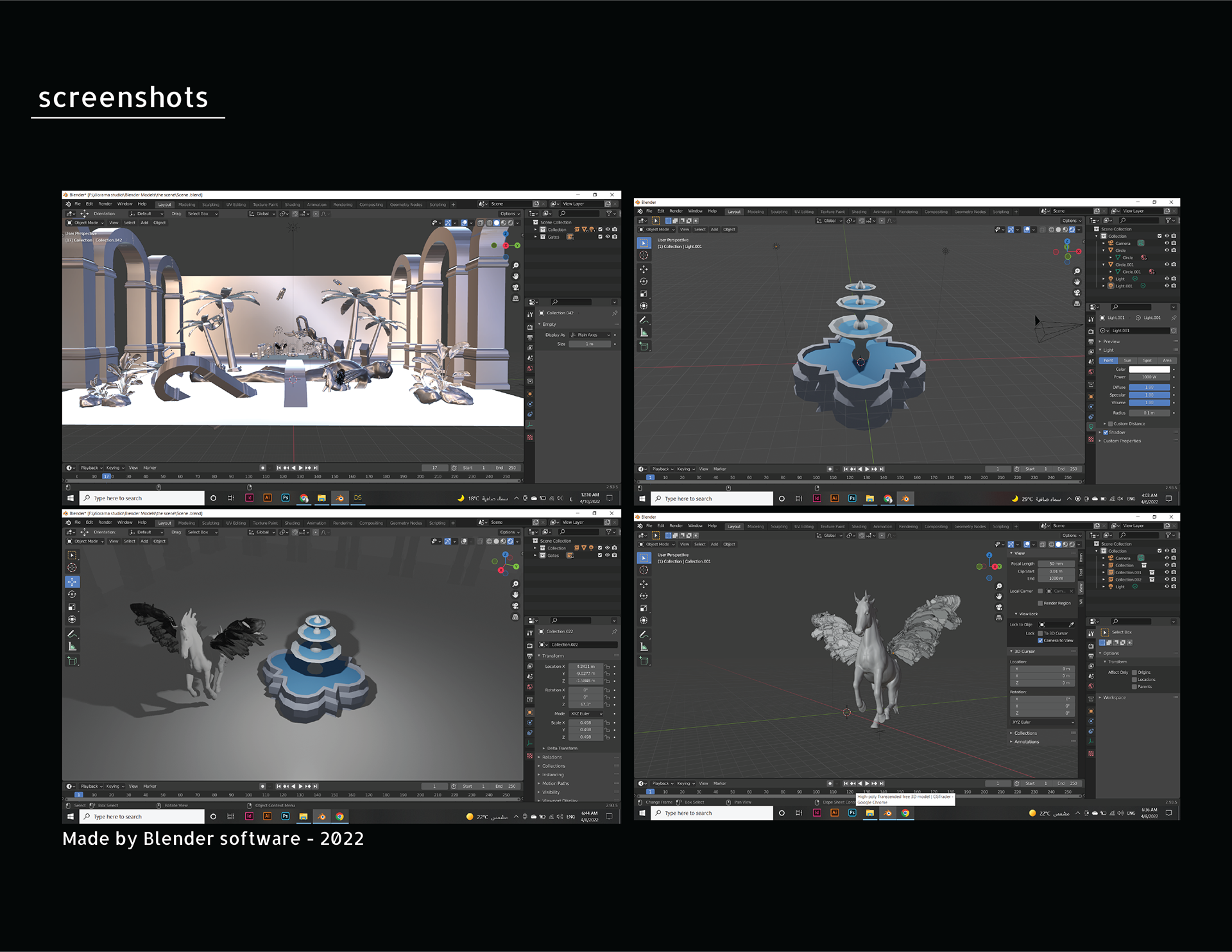
Task: Click the lock icon beside Location X
Action: pyautogui.click(x=607, y=667)
